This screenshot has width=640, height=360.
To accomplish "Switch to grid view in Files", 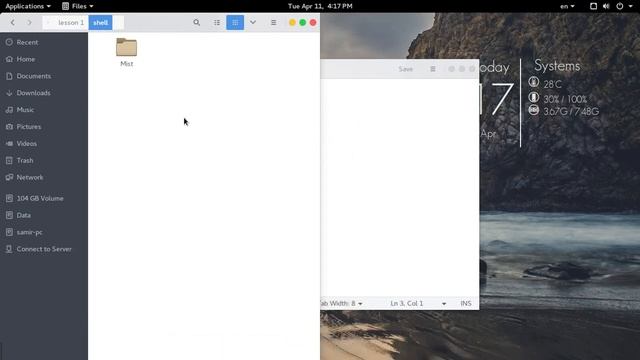I will (x=235, y=22).
